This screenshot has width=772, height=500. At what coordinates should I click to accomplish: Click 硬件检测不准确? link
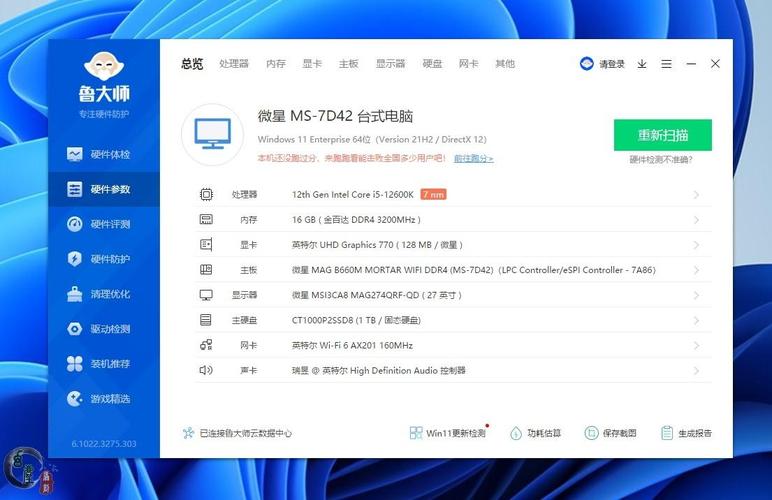coord(661,159)
